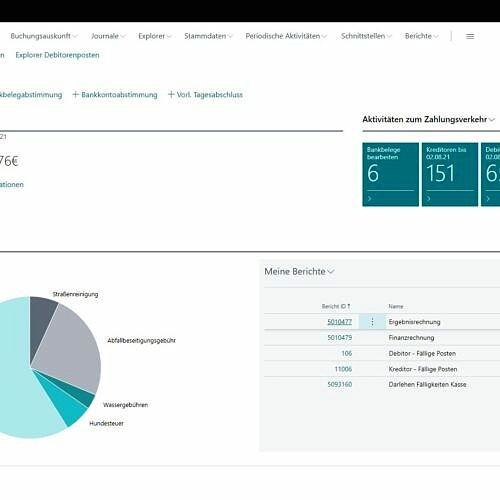Viewport: 500px width, 500px height.
Task: Open report ID 5010477 link
Action: click(x=339, y=322)
